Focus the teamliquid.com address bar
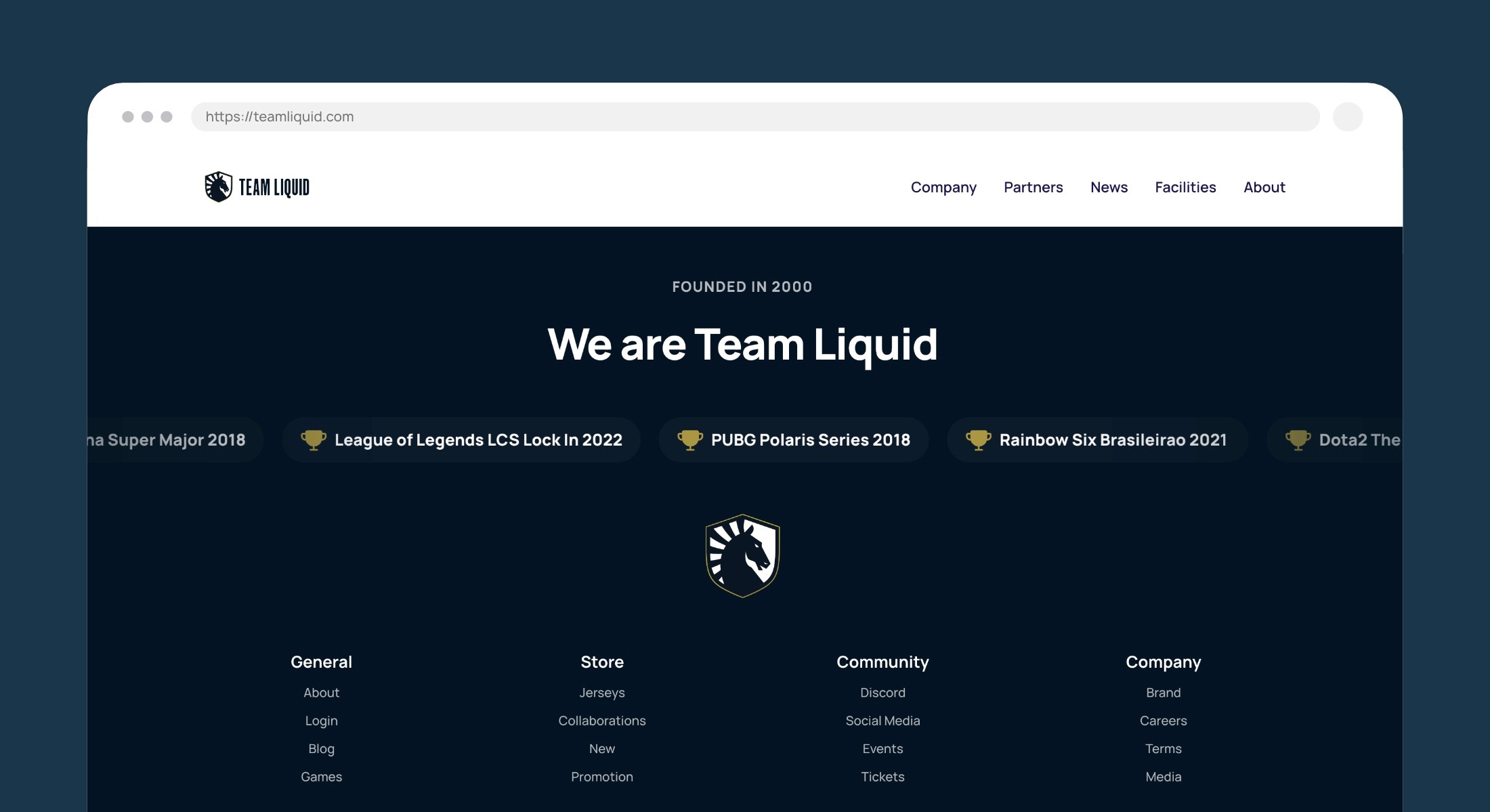 coord(754,116)
